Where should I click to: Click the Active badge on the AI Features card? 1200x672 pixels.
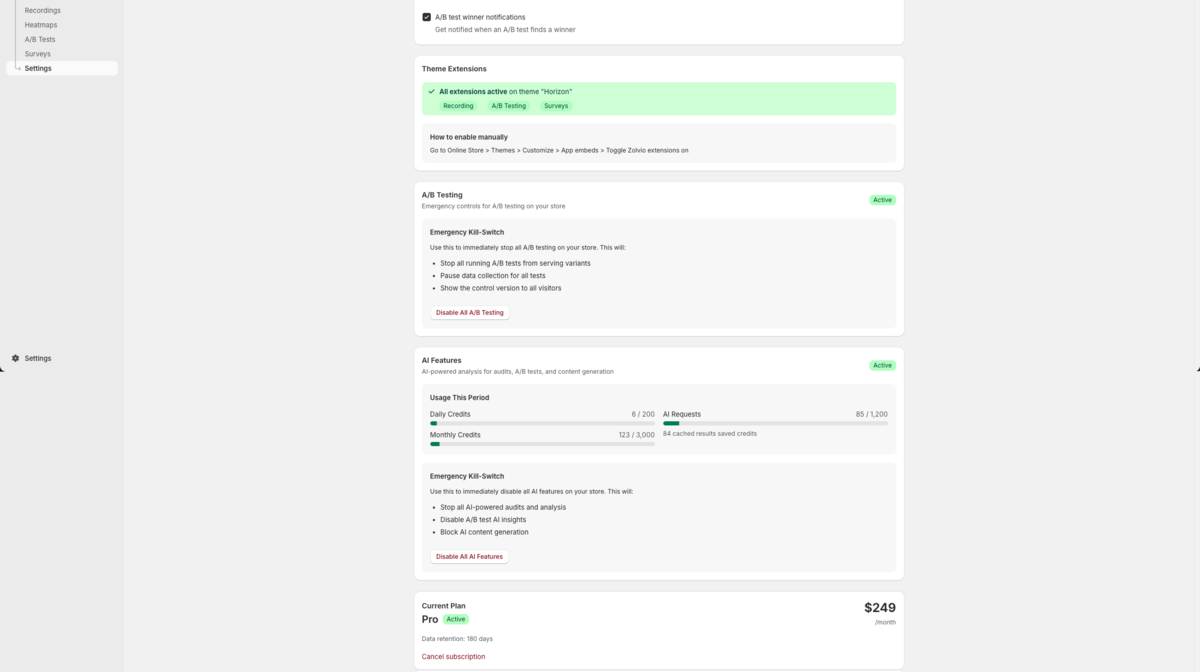coord(882,365)
